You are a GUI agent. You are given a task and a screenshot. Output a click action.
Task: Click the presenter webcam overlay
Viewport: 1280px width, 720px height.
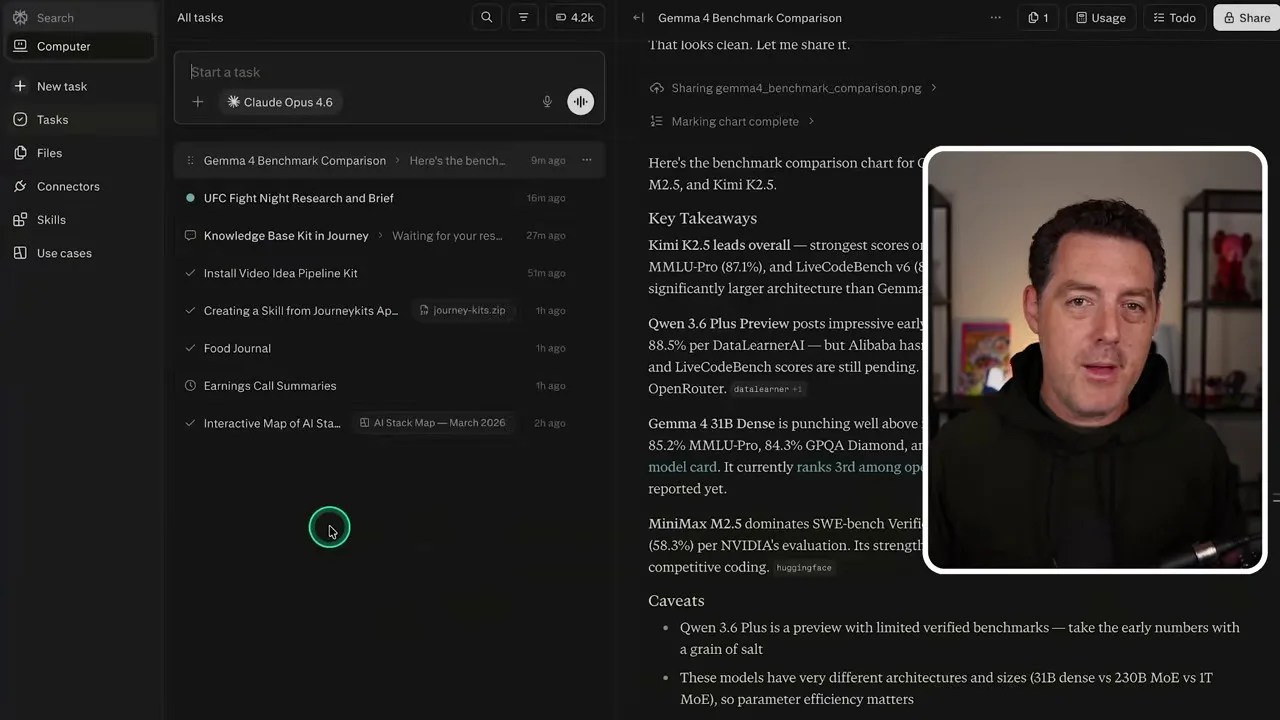(1095, 360)
